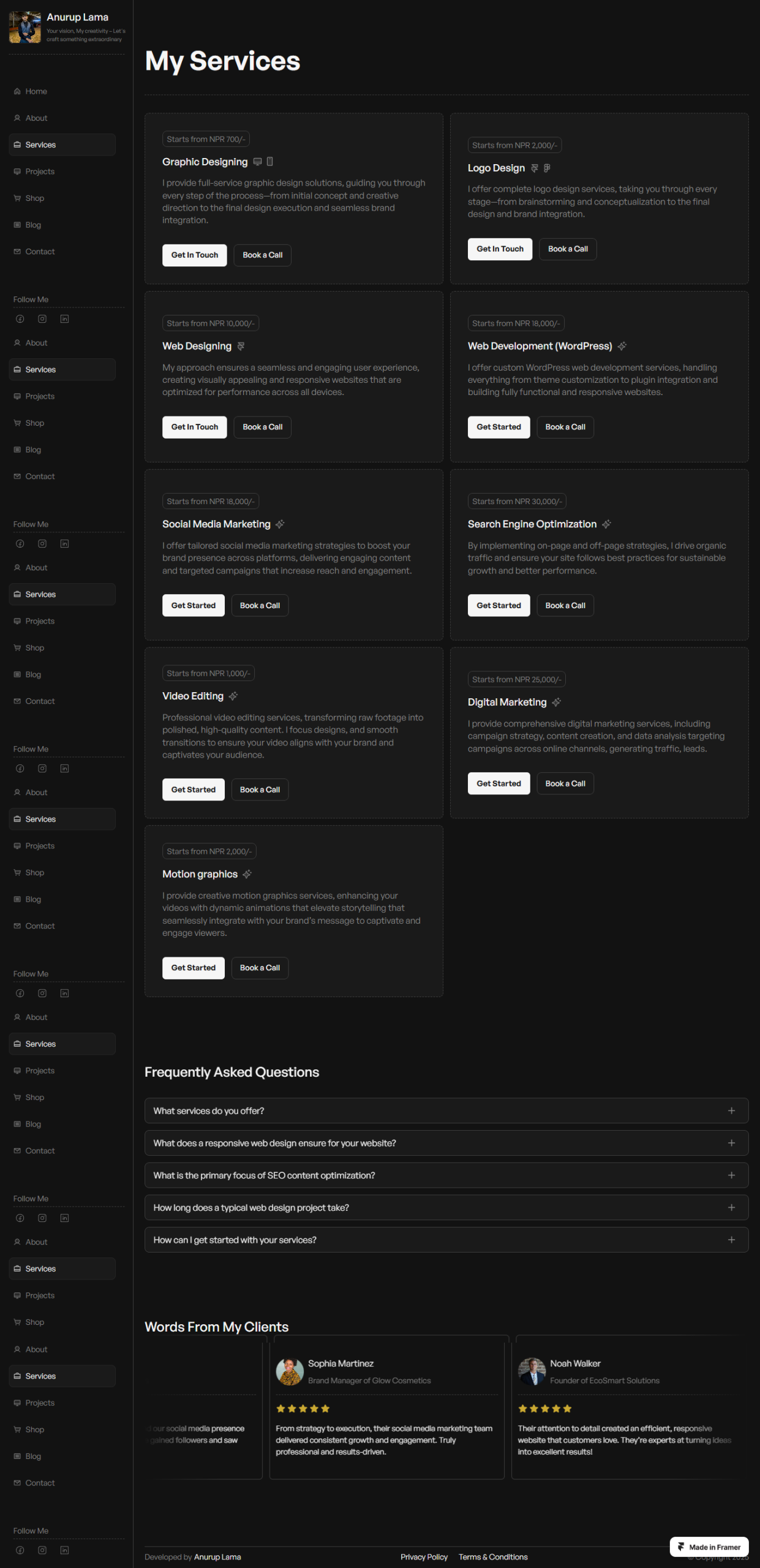760x1568 pixels.
Task: Open the Facebook icon under Follow Me
Action: tap(20, 318)
